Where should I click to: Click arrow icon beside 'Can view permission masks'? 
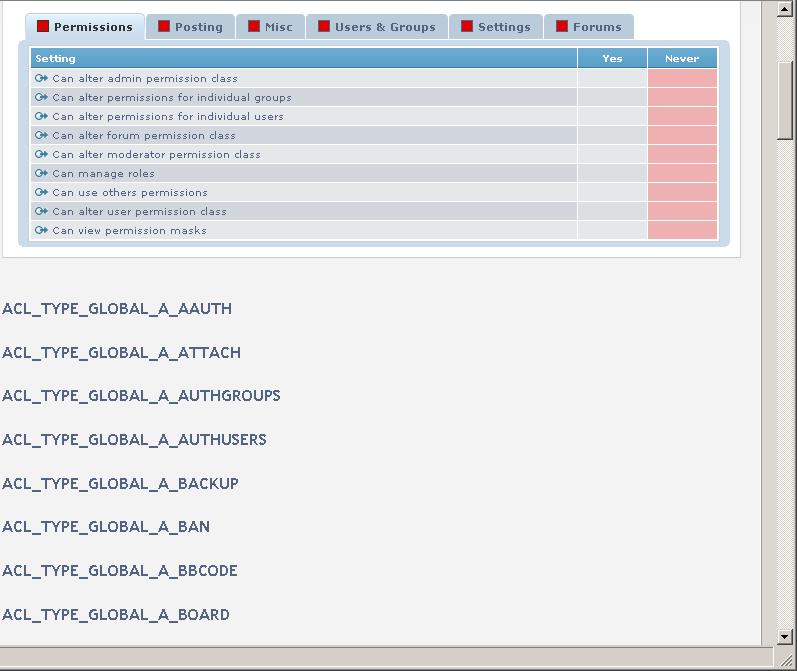[41, 230]
